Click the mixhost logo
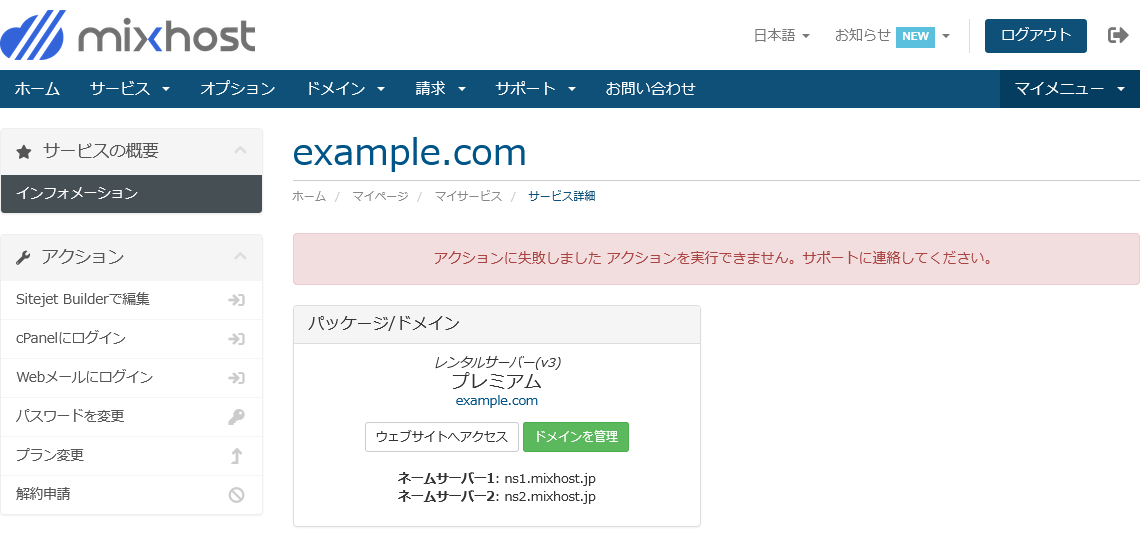This screenshot has width=1140, height=538. point(128,35)
